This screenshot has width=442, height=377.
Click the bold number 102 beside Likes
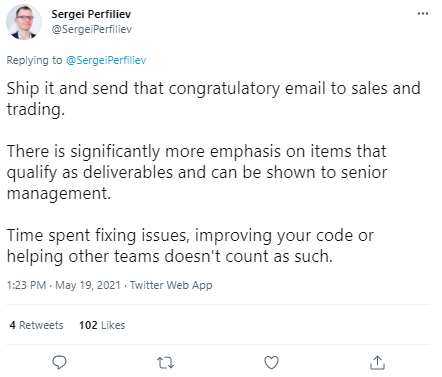pyautogui.click(x=88, y=325)
